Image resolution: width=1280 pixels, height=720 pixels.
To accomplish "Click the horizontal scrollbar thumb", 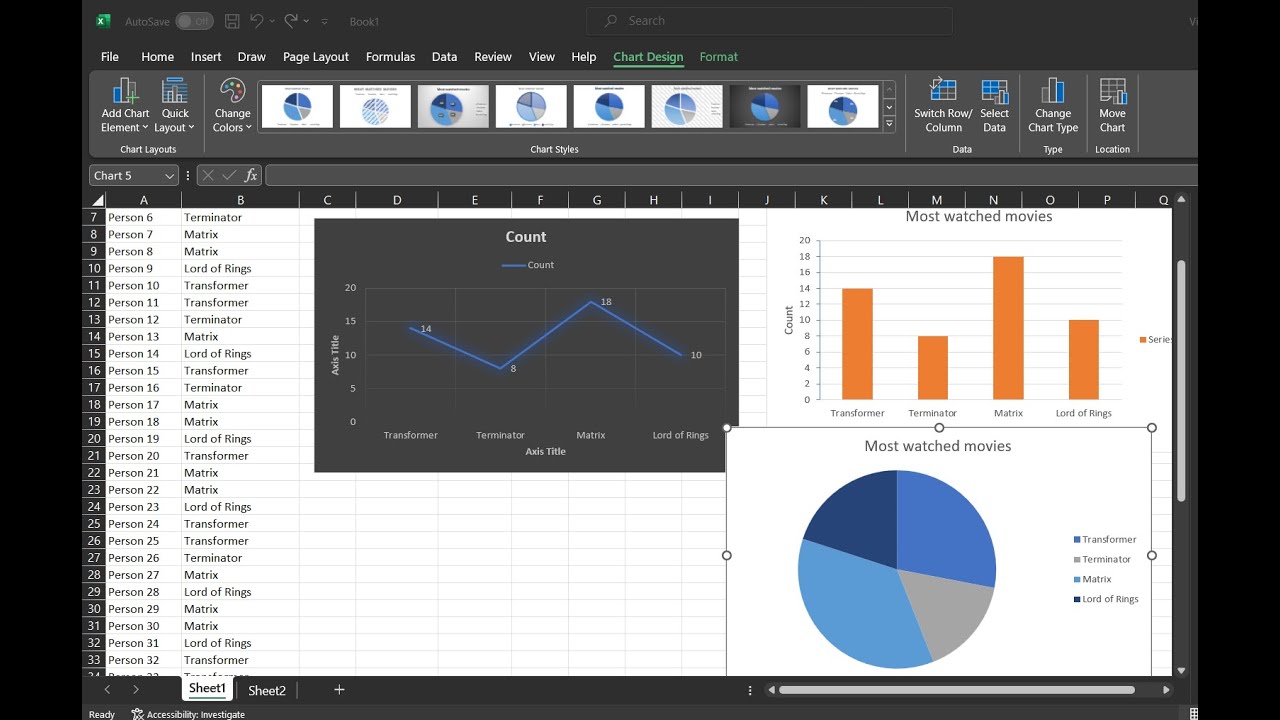I will click(x=957, y=690).
